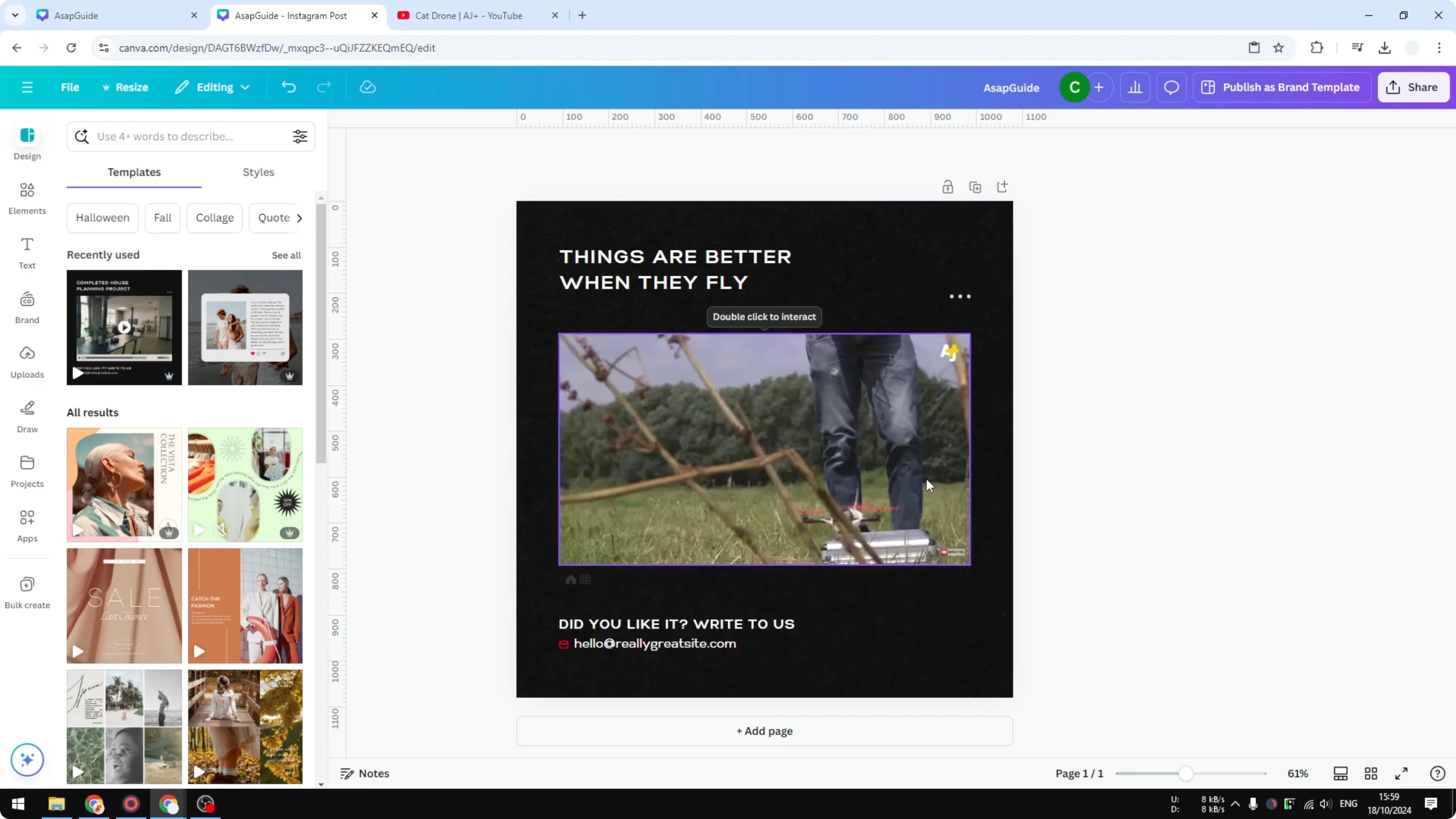Click Publish as Brand Template

click(1282, 87)
